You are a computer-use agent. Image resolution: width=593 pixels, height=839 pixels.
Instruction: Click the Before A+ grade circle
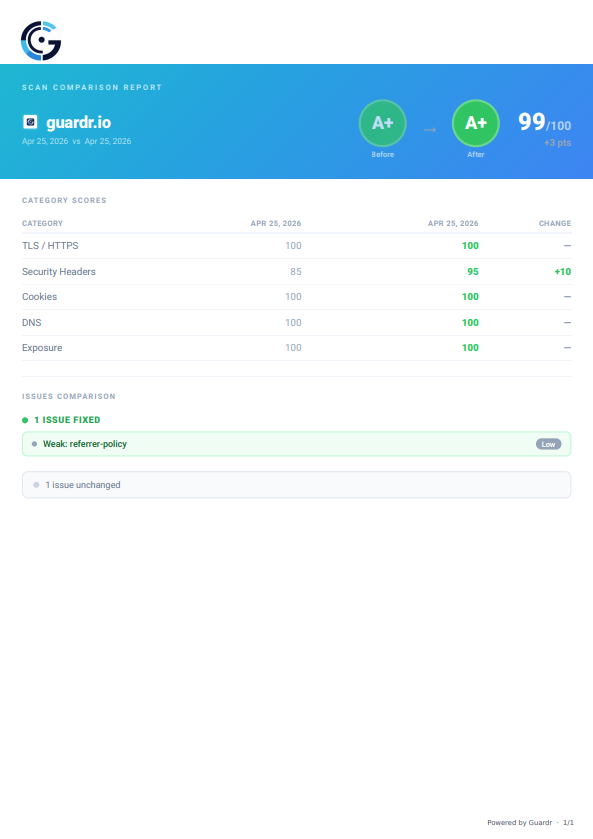point(383,123)
